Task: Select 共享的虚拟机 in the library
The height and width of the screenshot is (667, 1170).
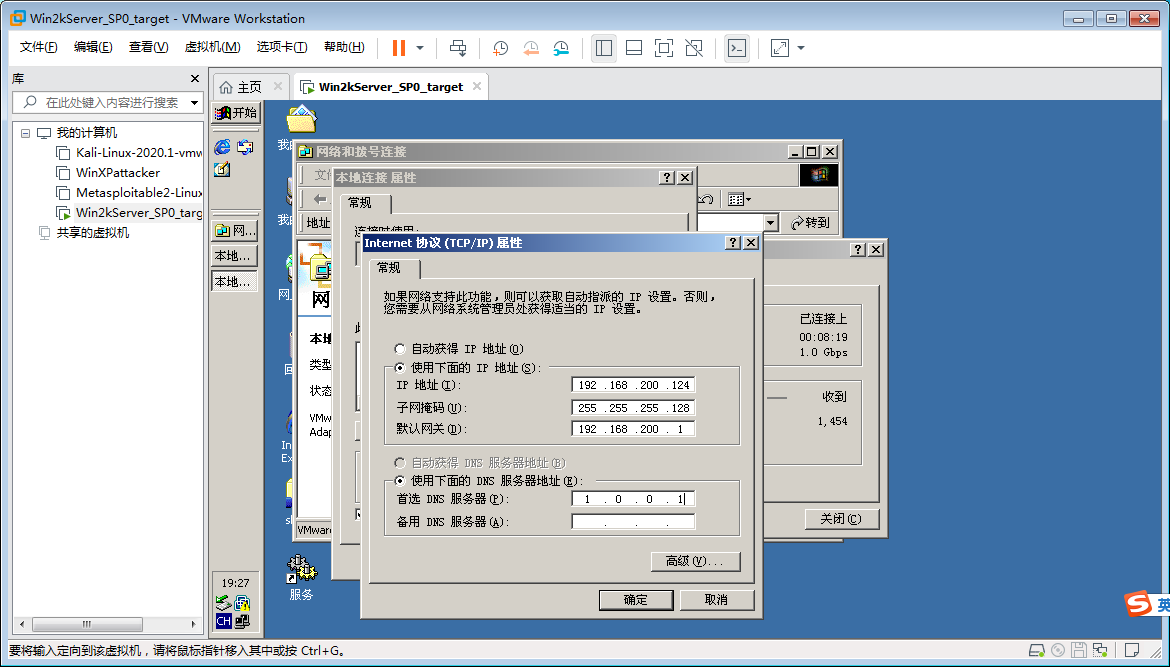Action: 84,233
